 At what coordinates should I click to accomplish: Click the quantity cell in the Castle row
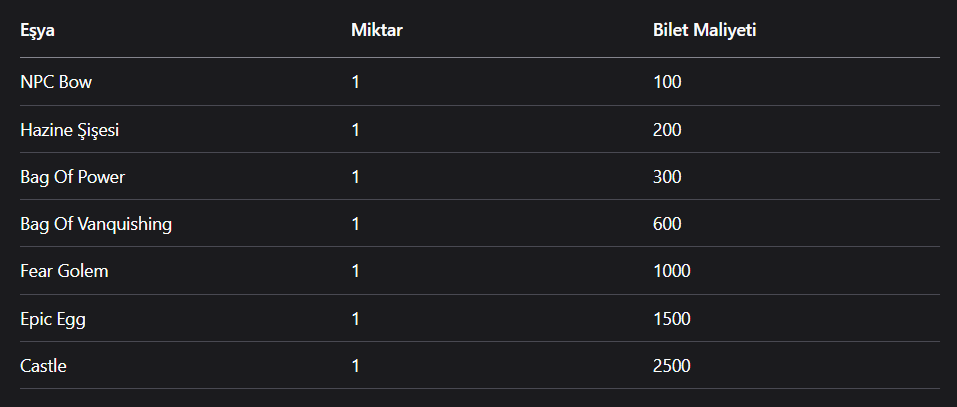tap(356, 366)
